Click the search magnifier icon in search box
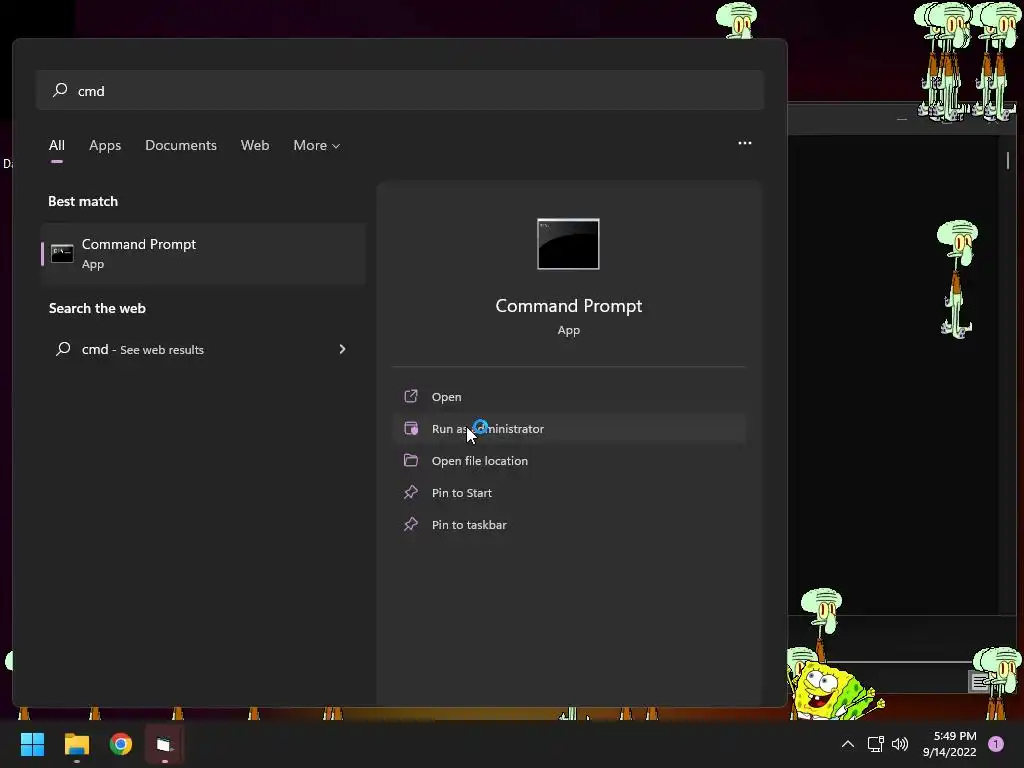The height and width of the screenshot is (768, 1024). click(x=60, y=90)
